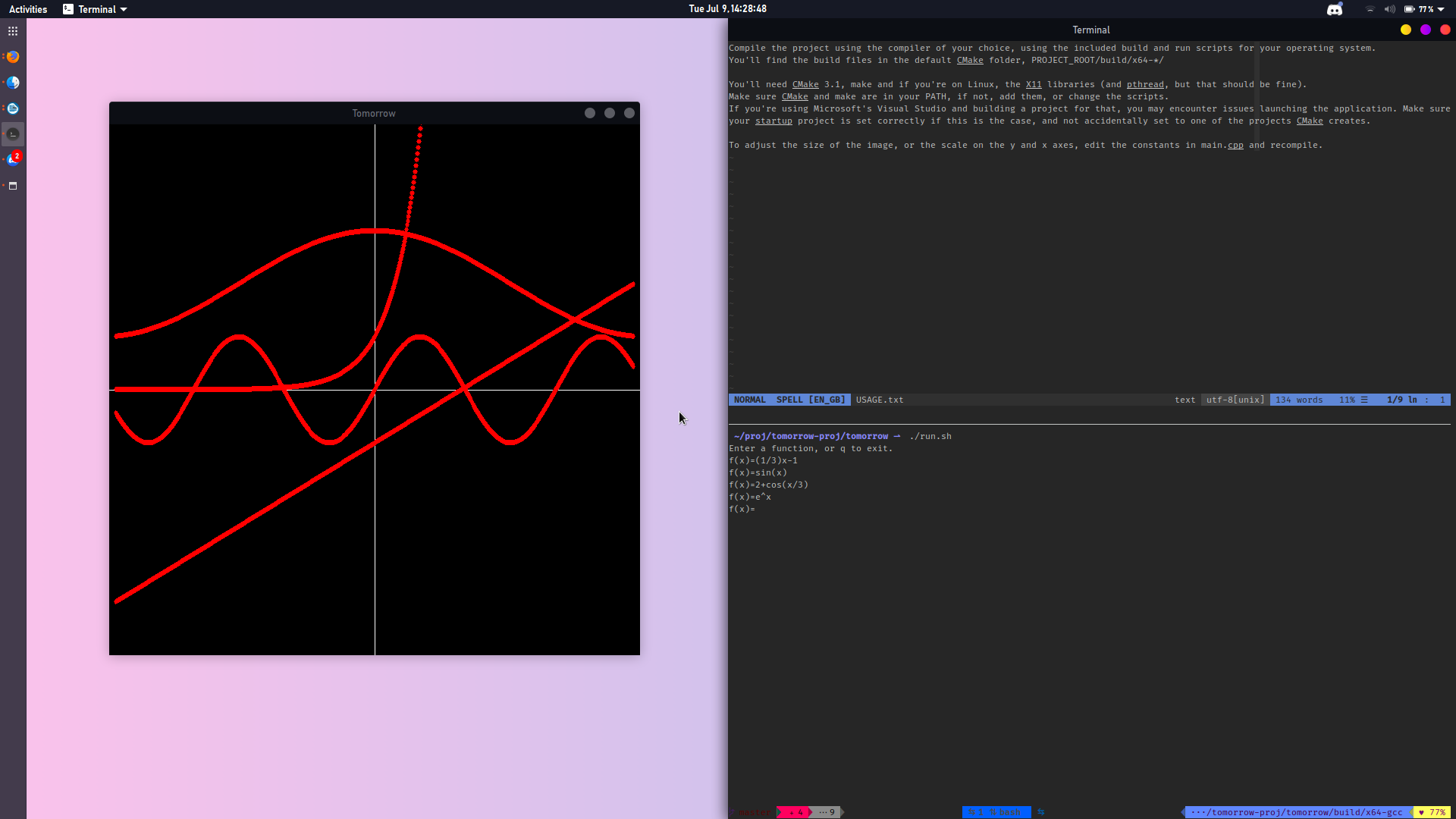Click the NORMAL mode indicator in Vim statusline
Image resolution: width=1456 pixels, height=819 pixels.
pyautogui.click(x=749, y=400)
